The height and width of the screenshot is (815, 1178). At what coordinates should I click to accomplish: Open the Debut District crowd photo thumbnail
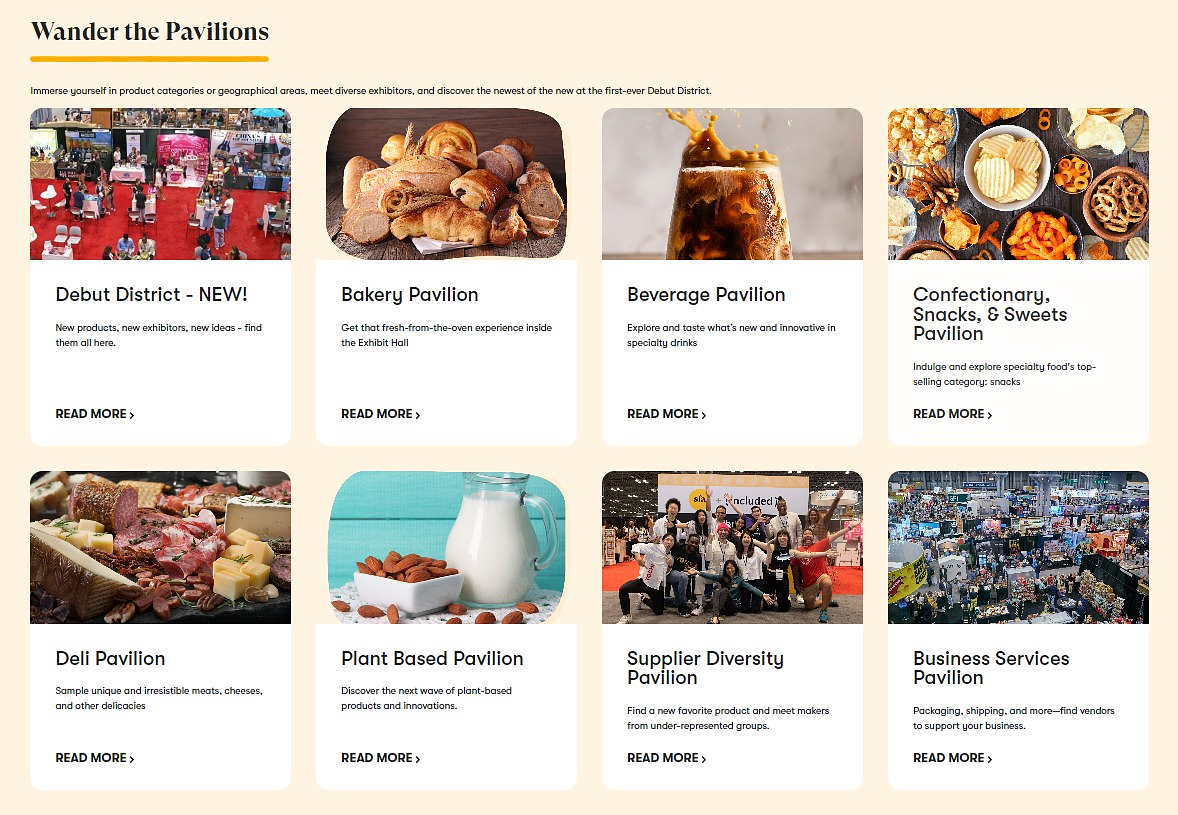point(160,184)
